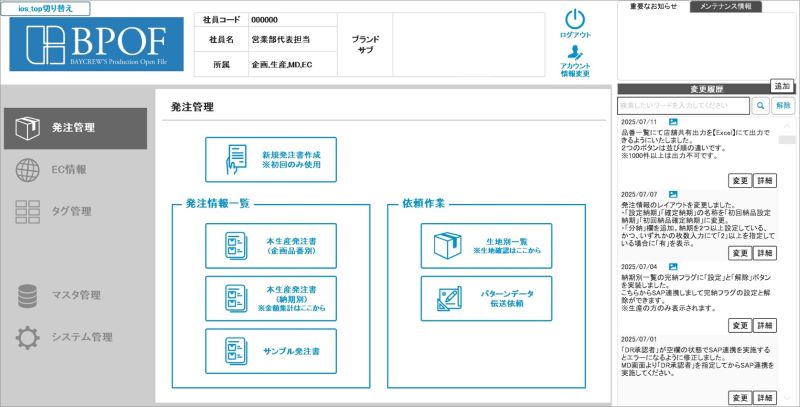
Task: Open 本生産発注書(企画品番別) tile
Action: (x=271, y=245)
